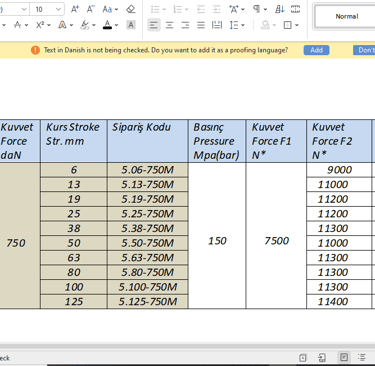
Task: Click the Borders icon
Action: (287, 25)
